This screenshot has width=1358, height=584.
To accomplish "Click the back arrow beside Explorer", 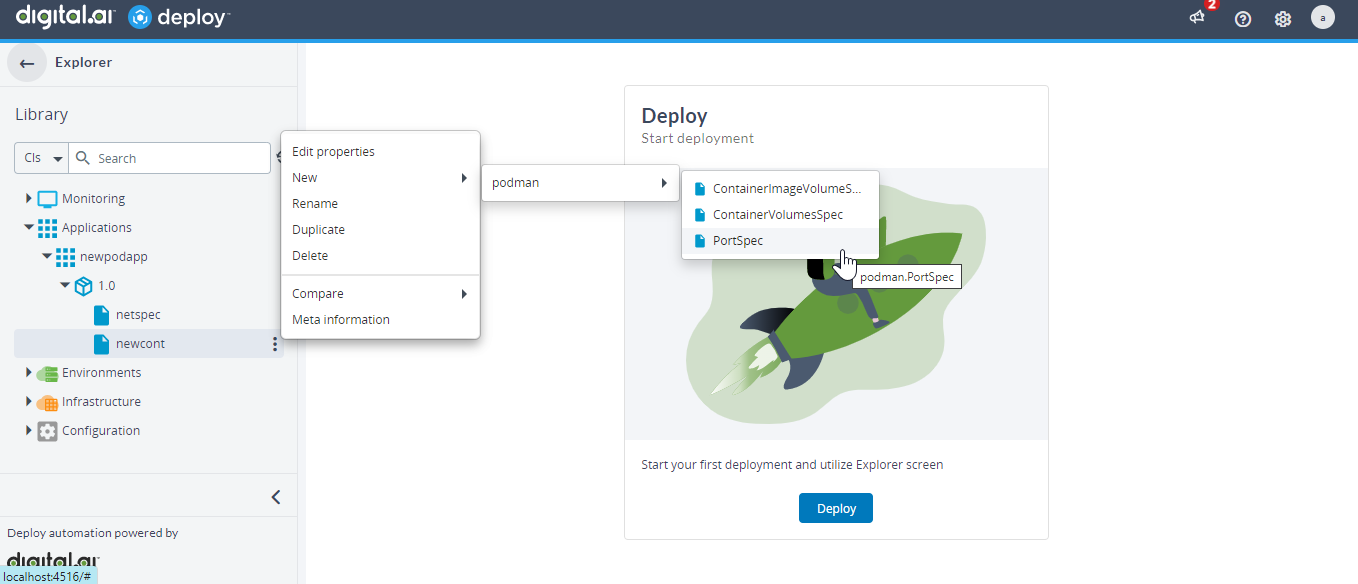I will (27, 63).
